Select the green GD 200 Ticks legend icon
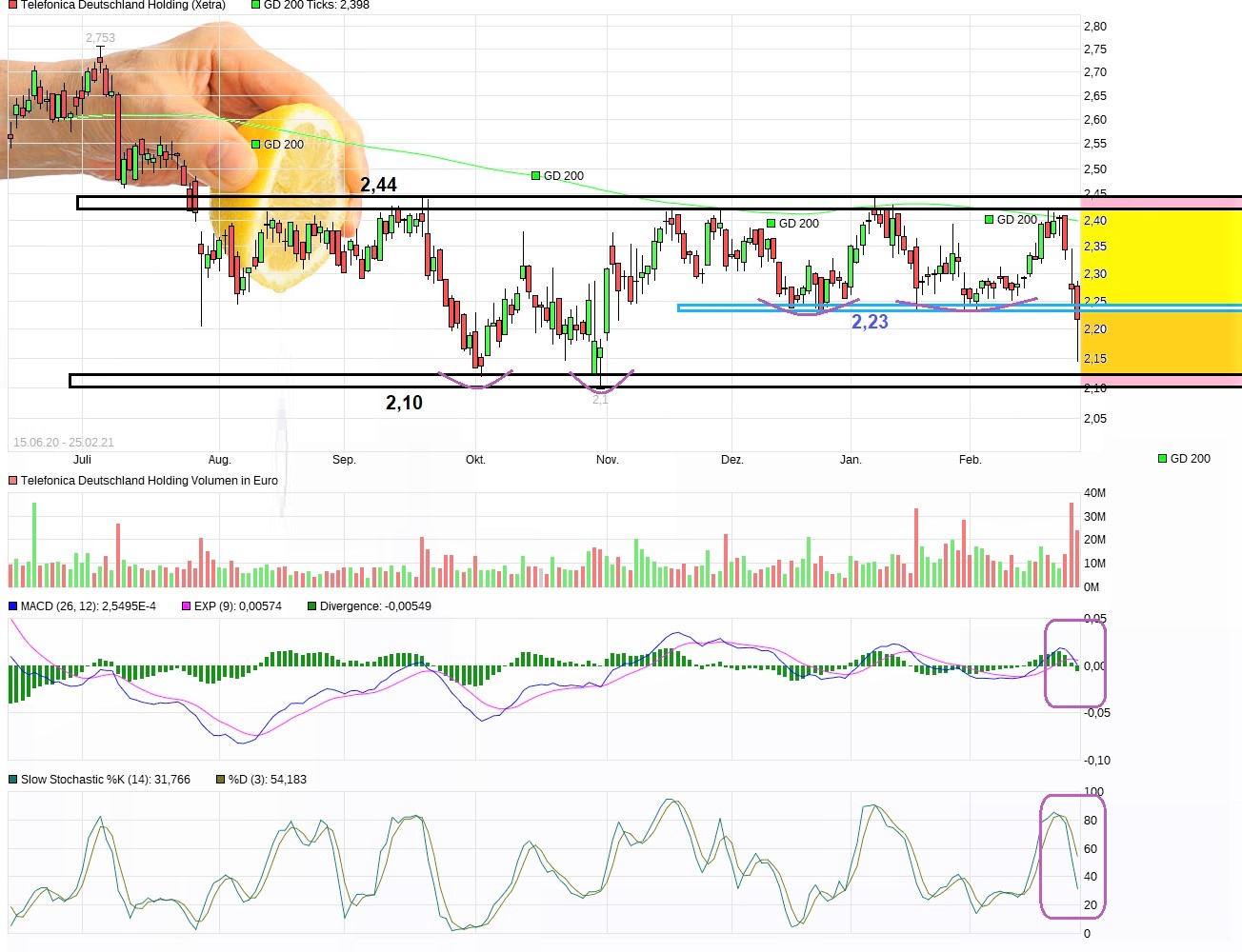1242x952 pixels. [x=253, y=5]
